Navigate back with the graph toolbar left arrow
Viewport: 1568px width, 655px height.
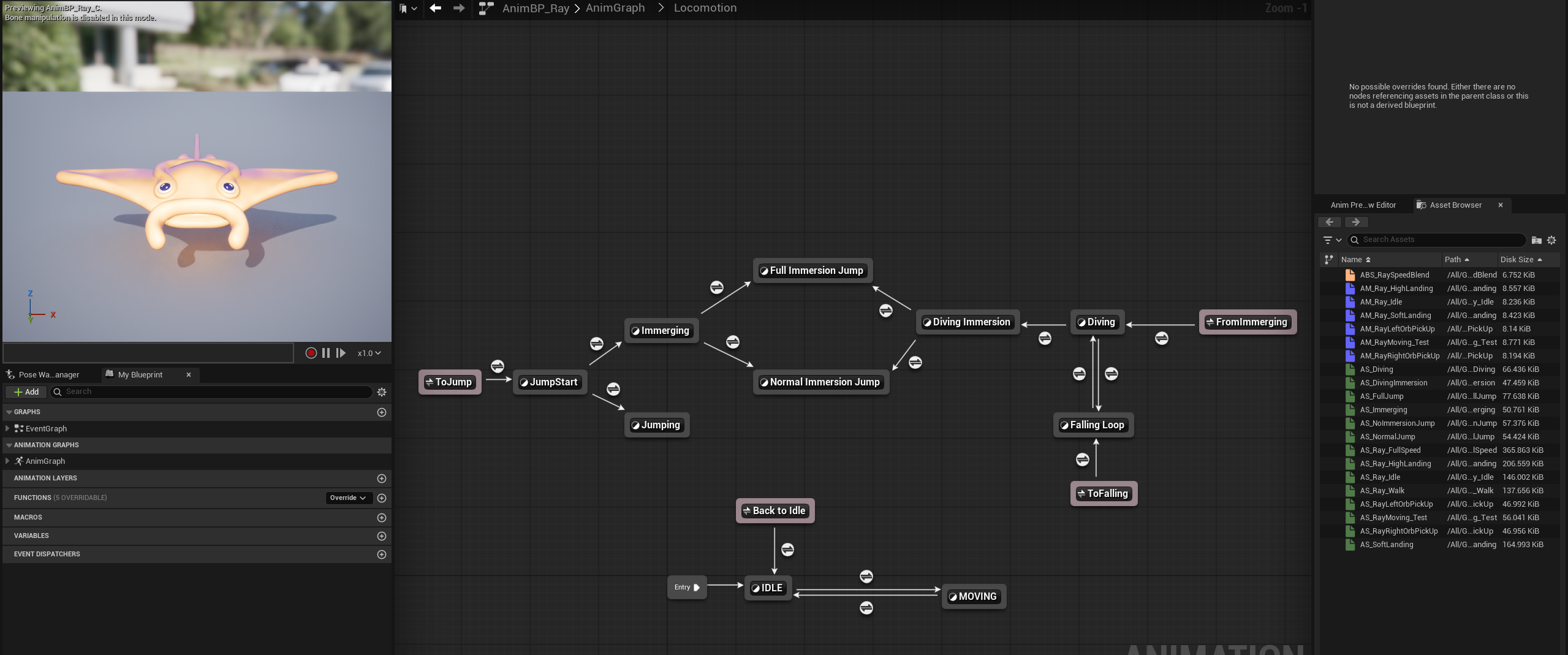pos(435,8)
